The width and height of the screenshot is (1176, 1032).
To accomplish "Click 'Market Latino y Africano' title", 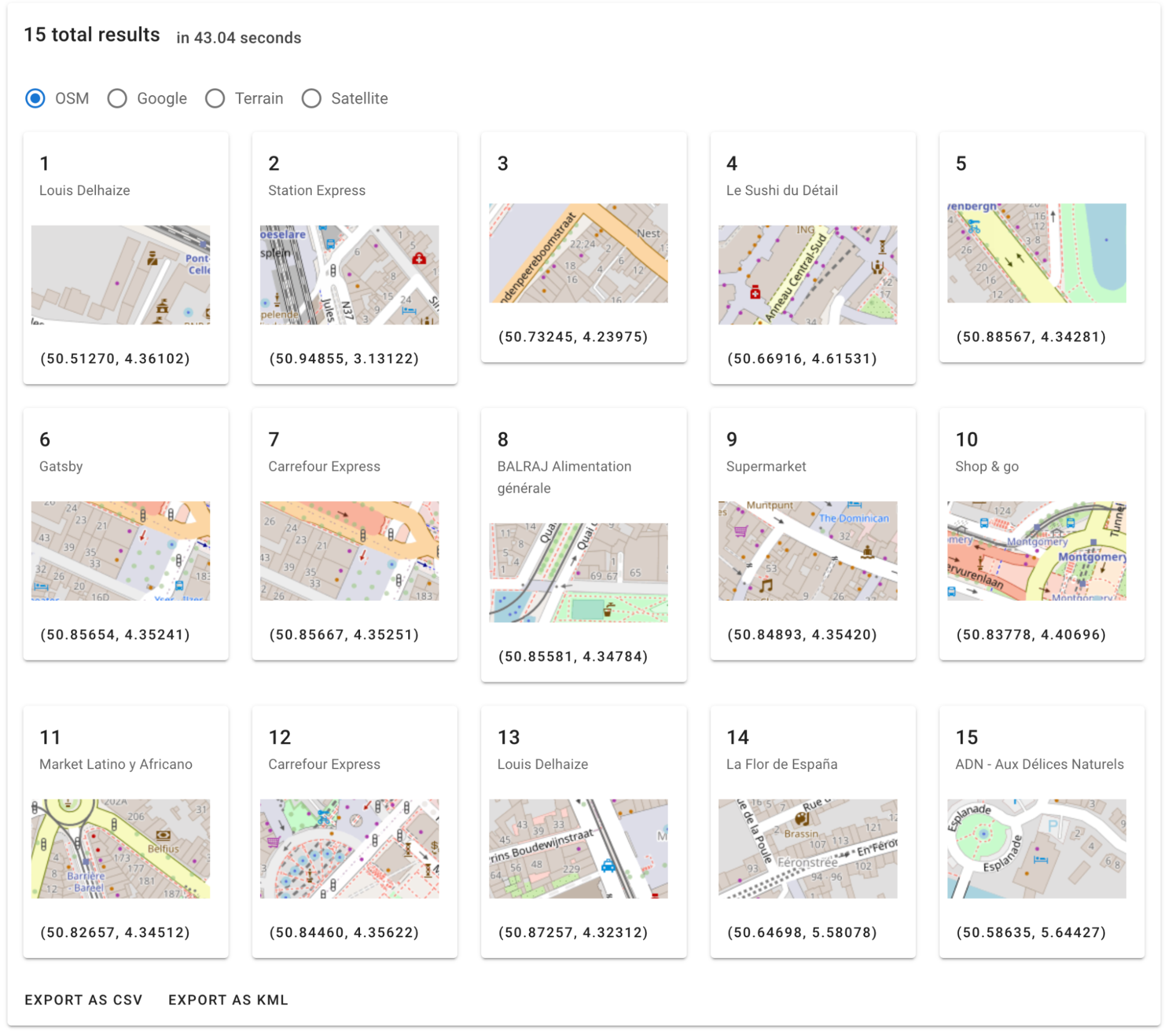I will 116,764.
